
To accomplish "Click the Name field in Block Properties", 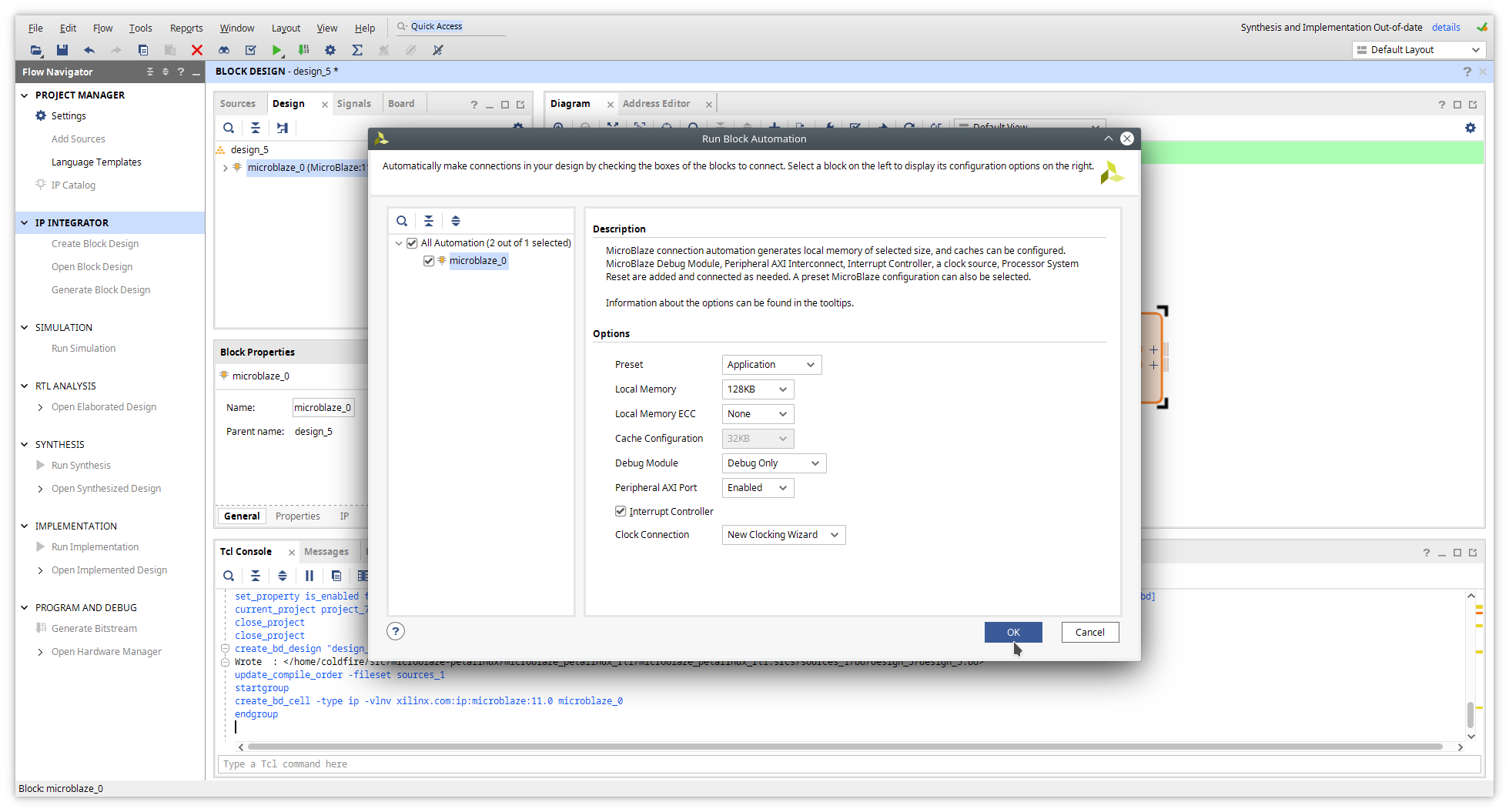I will tap(323, 408).
